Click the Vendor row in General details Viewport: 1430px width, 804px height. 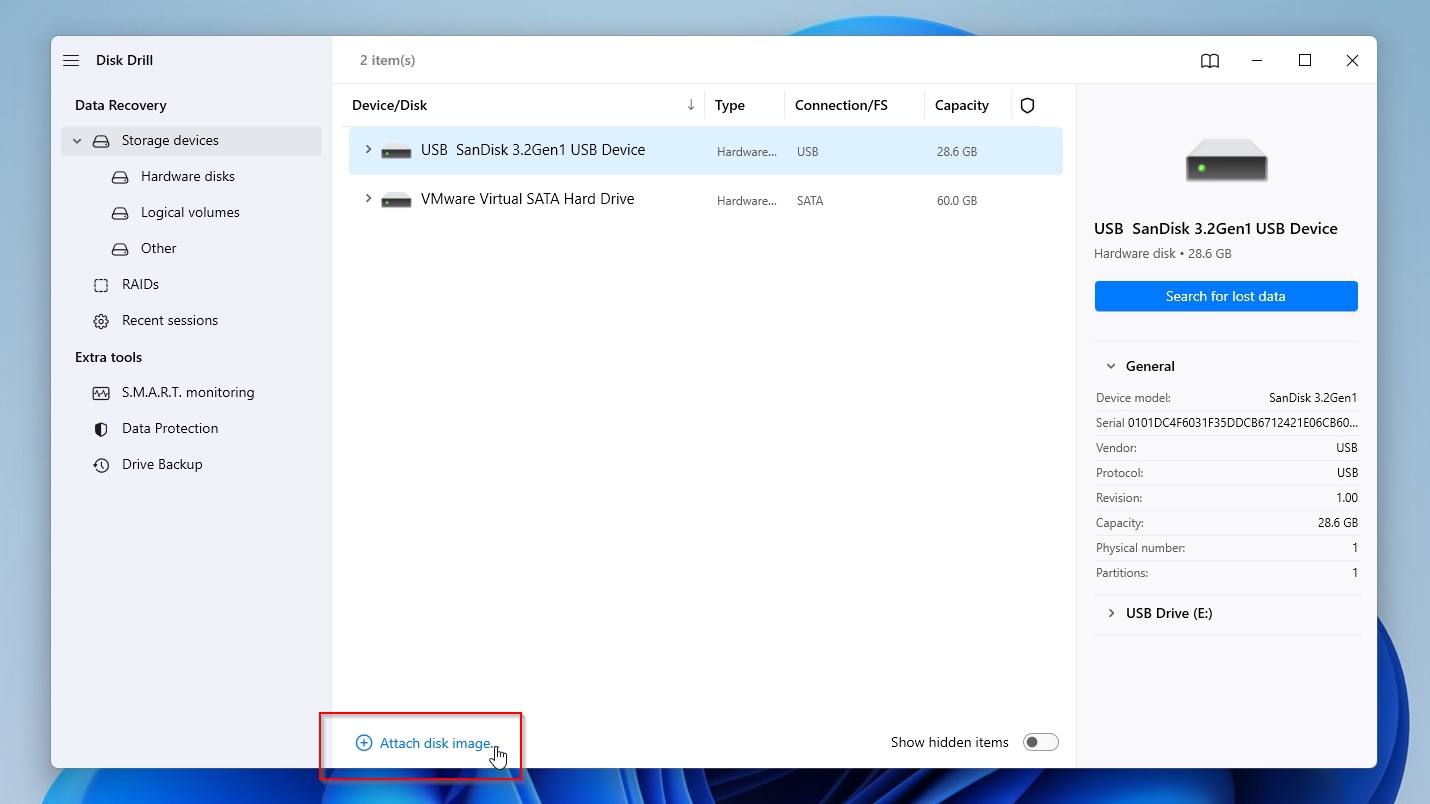pyautogui.click(x=1227, y=448)
